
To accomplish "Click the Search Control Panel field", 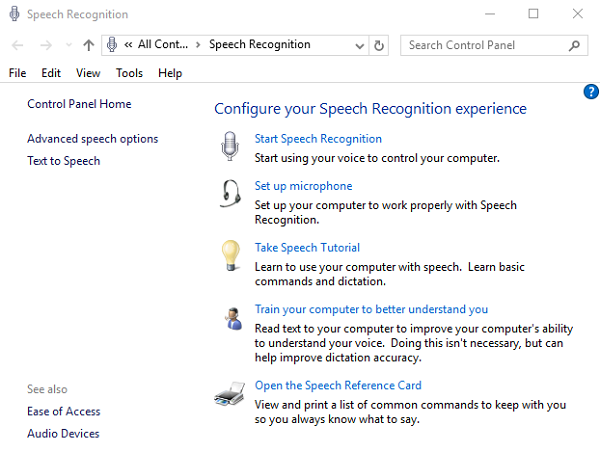I will pos(483,45).
